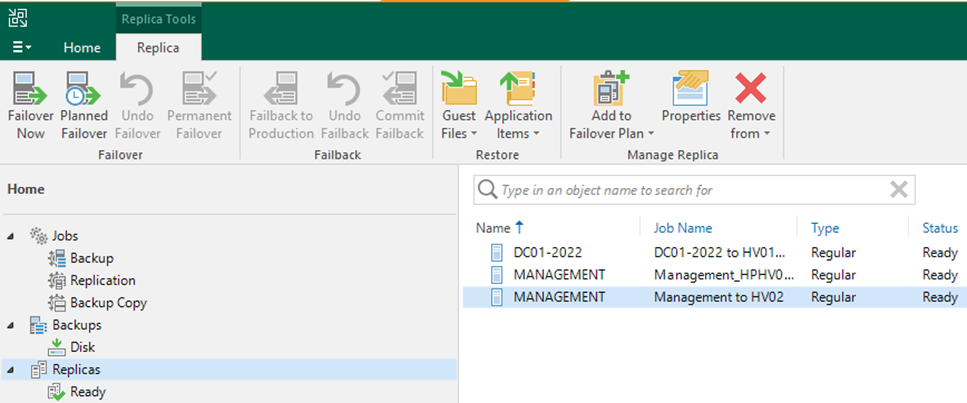967x403 pixels.
Task: Start a Planned Failover
Action: 84,88
